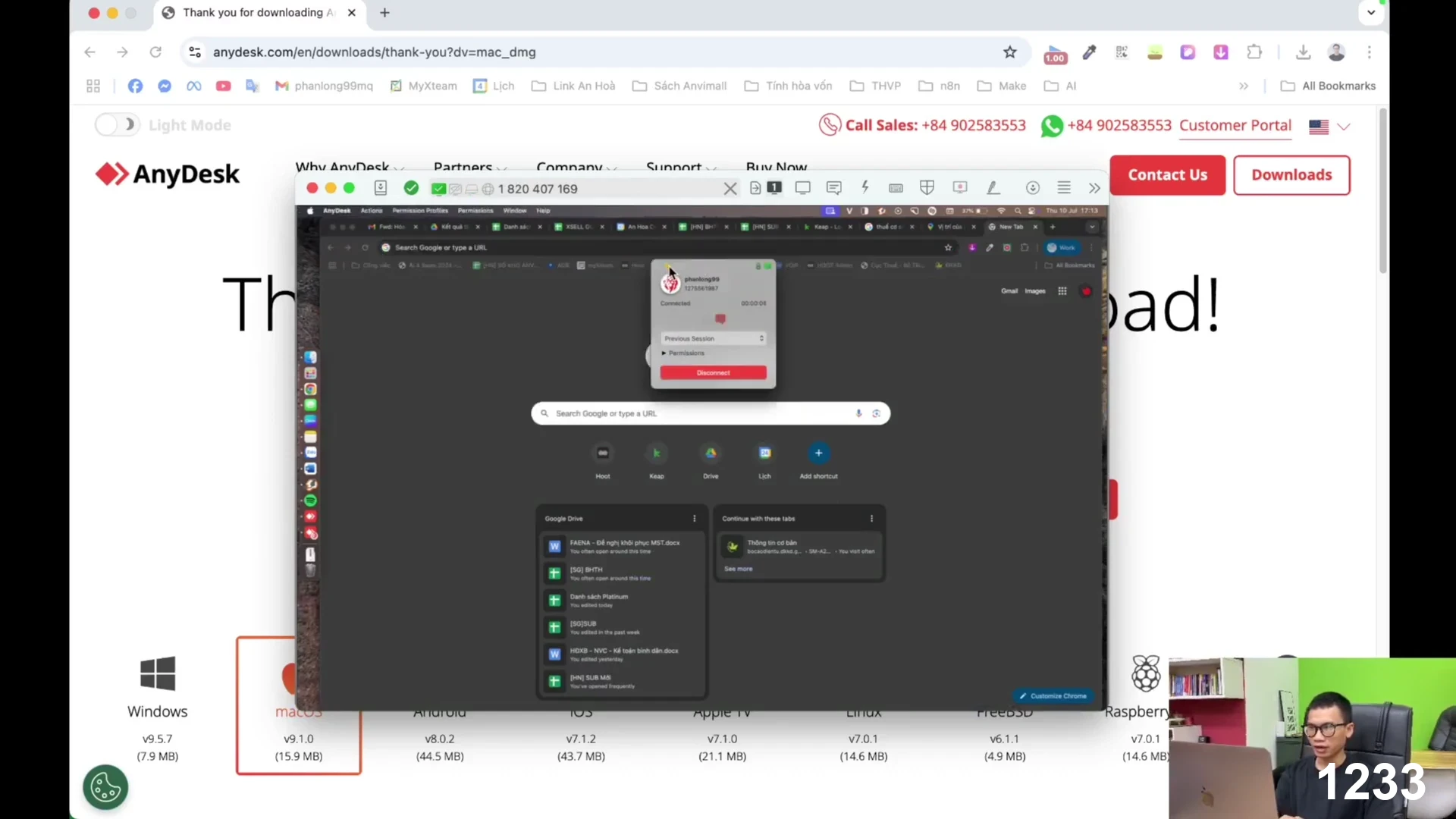The image size is (1456, 819).
Task: Select the whiteboard pen icon in AnyDesk toolbar
Action: pos(993,187)
